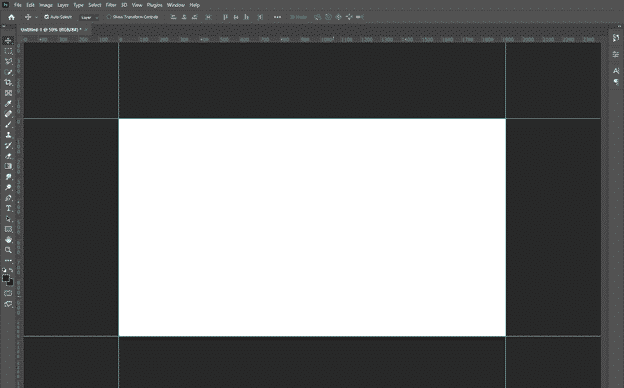The height and width of the screenshot is (388, 624).
Task: Select the History Brush tool
Action: pyautogui.click(x=8, y=145)
